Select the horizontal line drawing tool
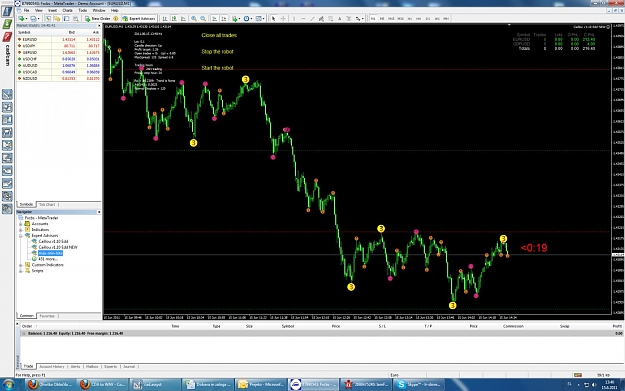Viewport: 625px width, 391px height. [303, 18]
